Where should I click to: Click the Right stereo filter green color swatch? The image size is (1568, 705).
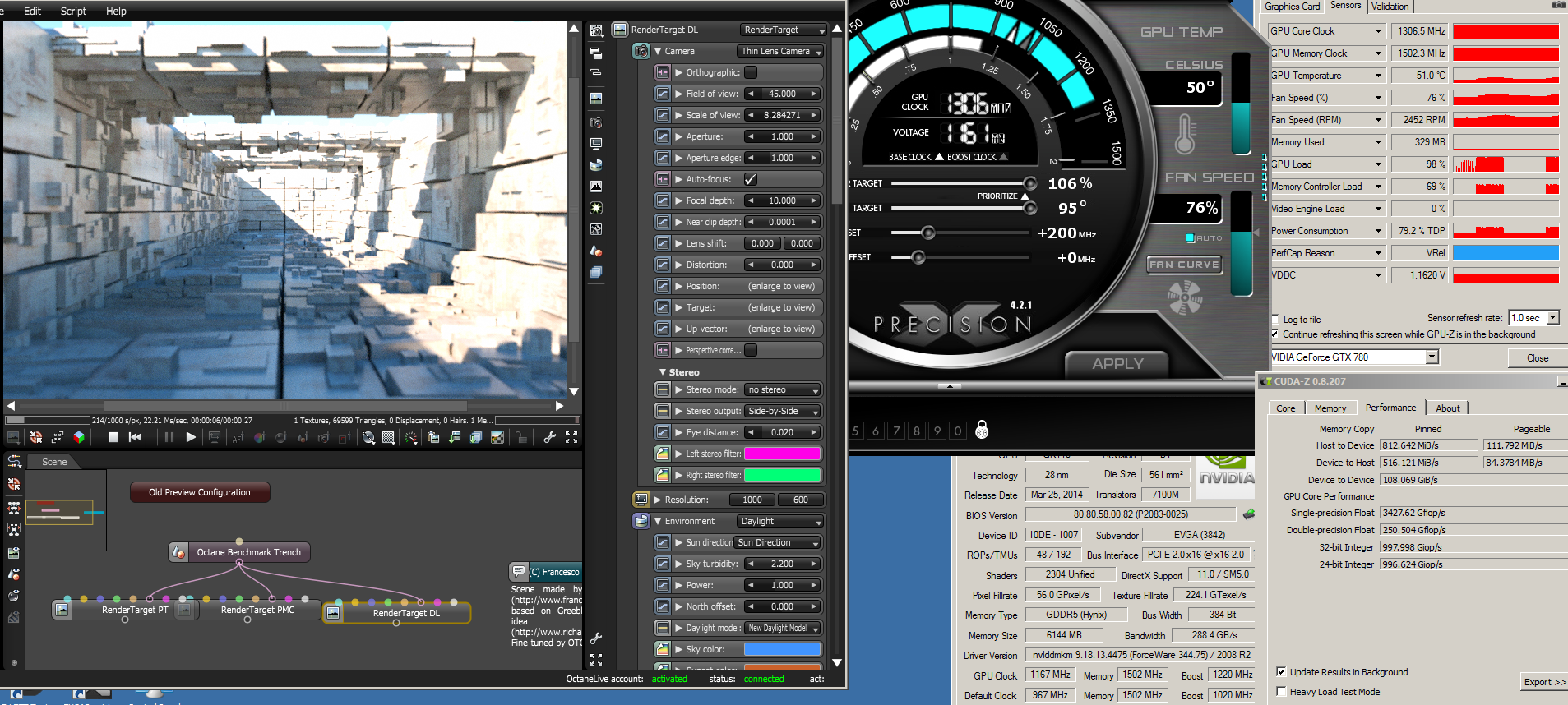tap(782, 475)
